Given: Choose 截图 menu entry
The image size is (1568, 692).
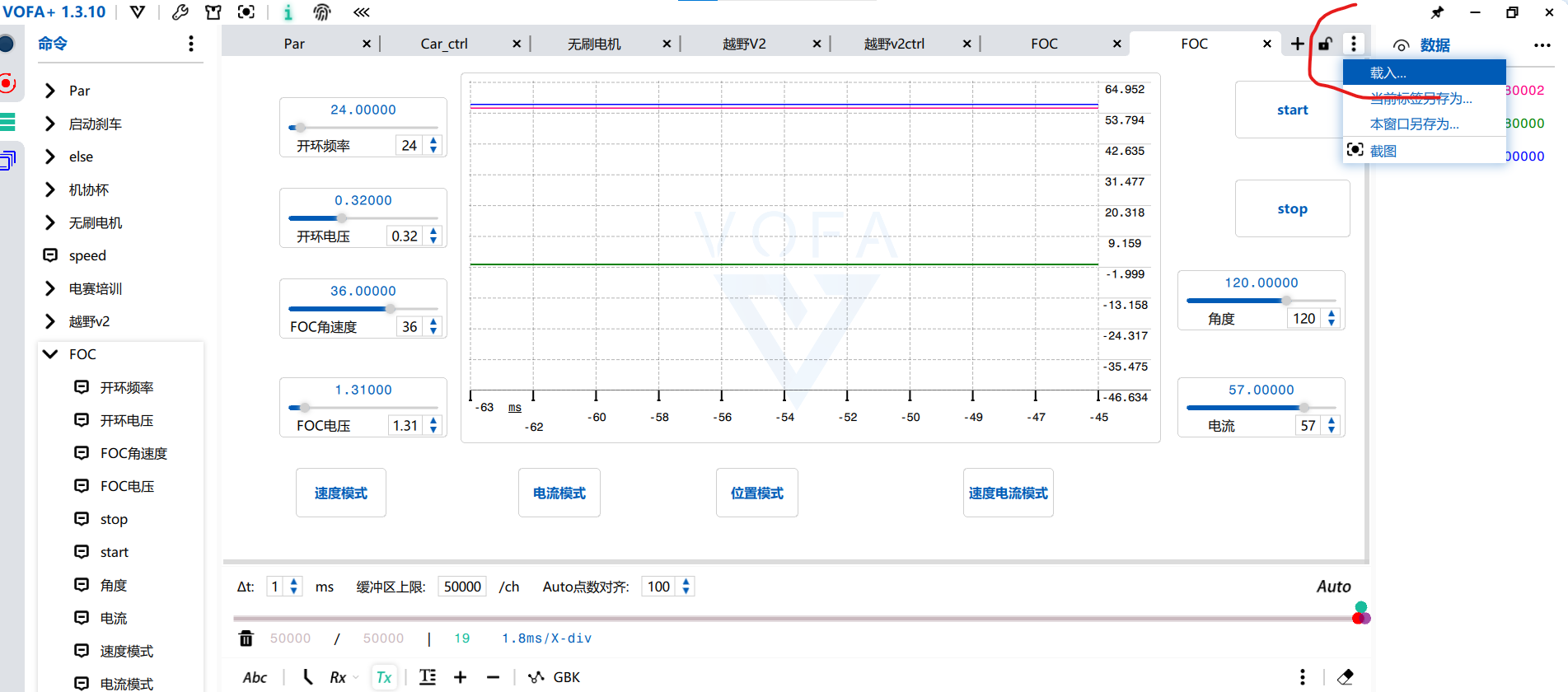Looking at the screenshot, I should point(1424,151).
